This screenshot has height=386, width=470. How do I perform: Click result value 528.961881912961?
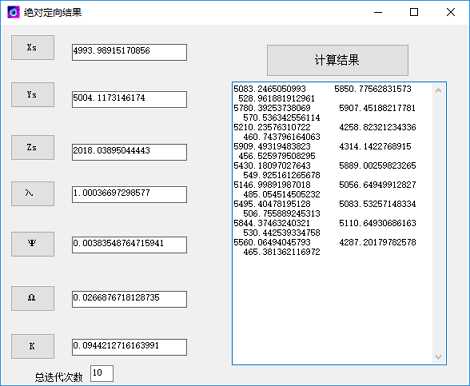pyautogui.click(x=277, y=99)
